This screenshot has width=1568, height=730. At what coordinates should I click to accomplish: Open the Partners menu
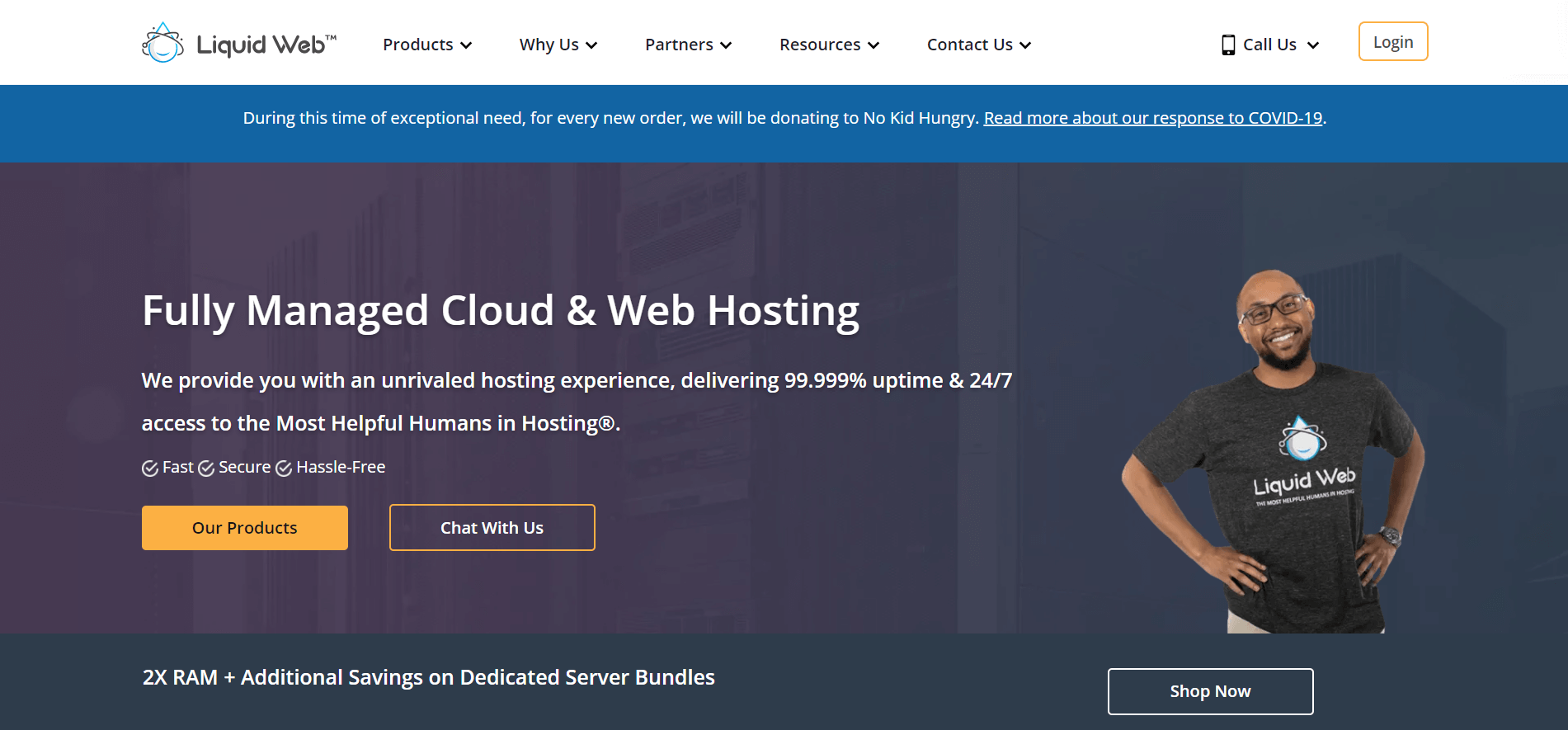[x=689, y=45]
